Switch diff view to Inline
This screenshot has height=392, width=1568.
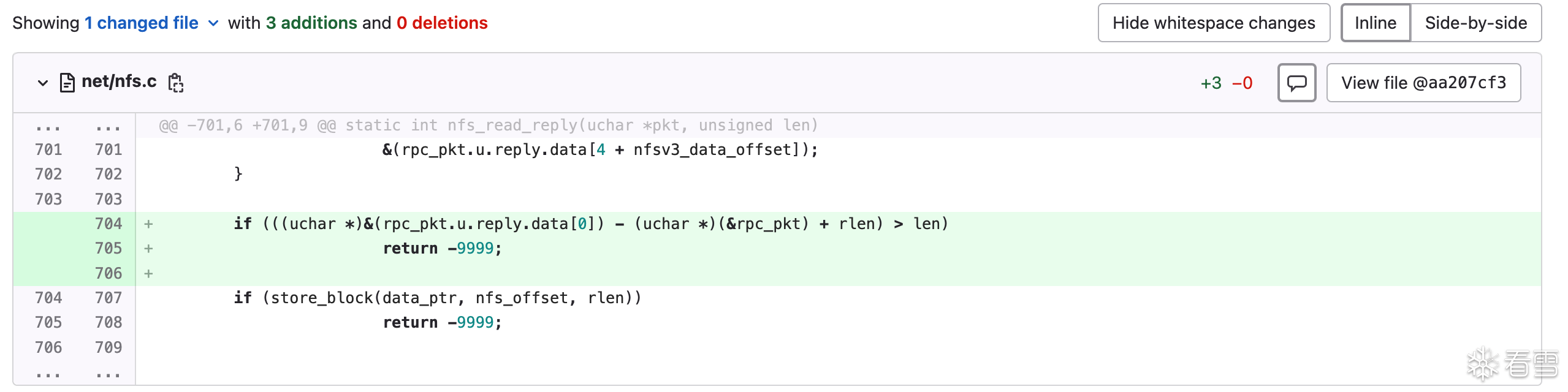[1375, 23]
